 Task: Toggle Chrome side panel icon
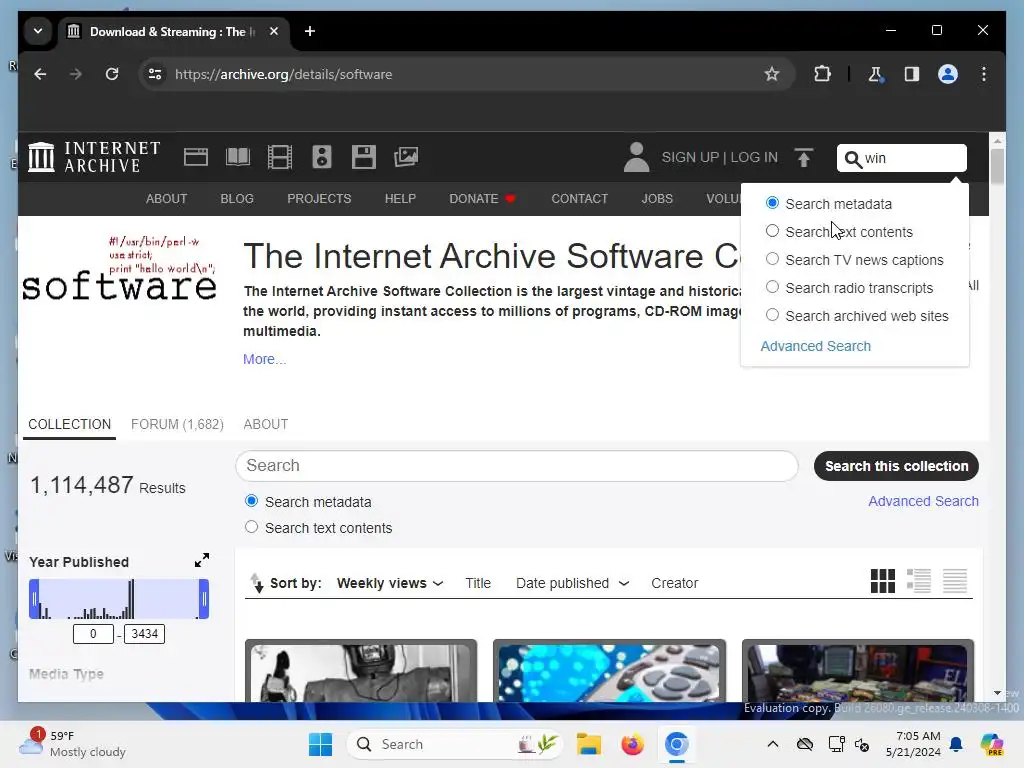pyautogui.click(x=912, y=74)
